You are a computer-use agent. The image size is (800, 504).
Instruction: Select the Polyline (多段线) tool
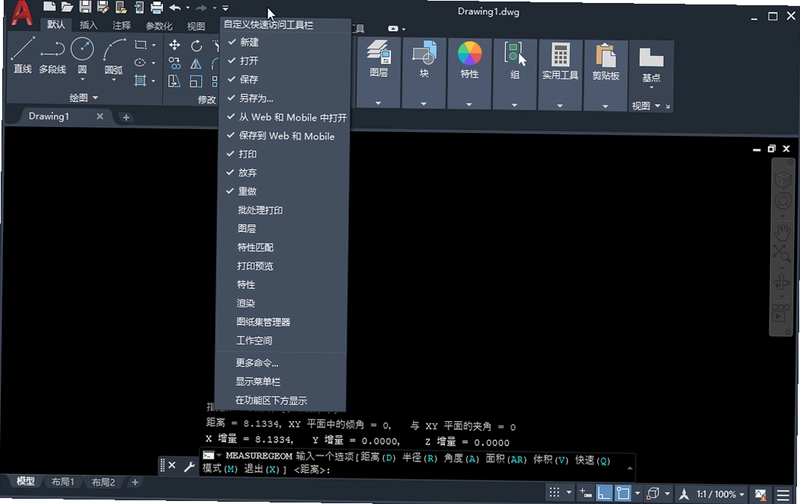click(53, 56)
